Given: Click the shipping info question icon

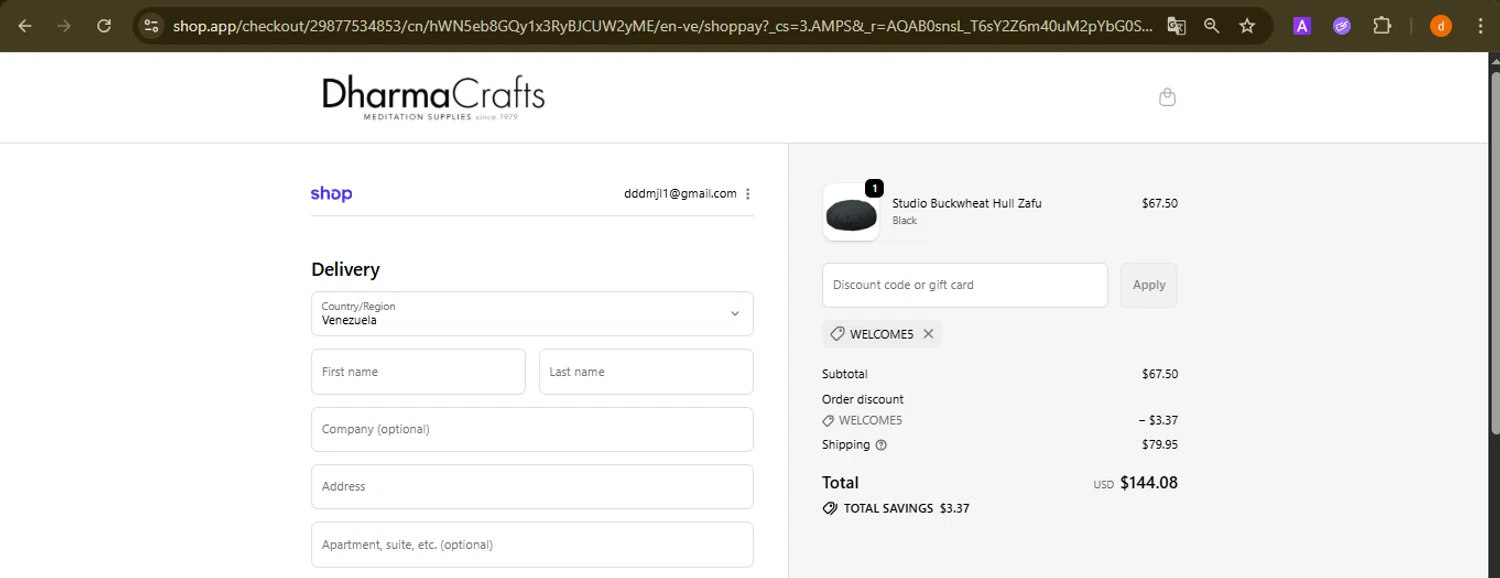Looking at the screenshot, I should tap(881, 445).
